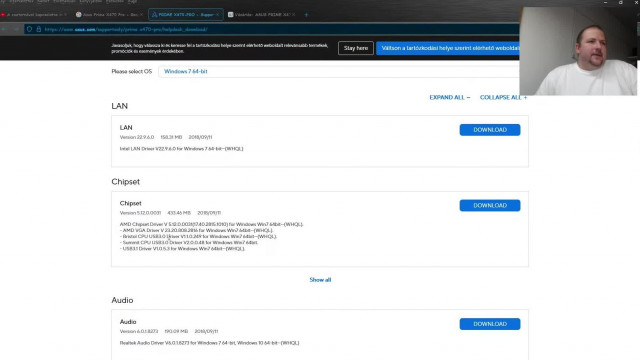640x360 pixels.
Task: Click the padlock site security icon
Action: point(39,29)
